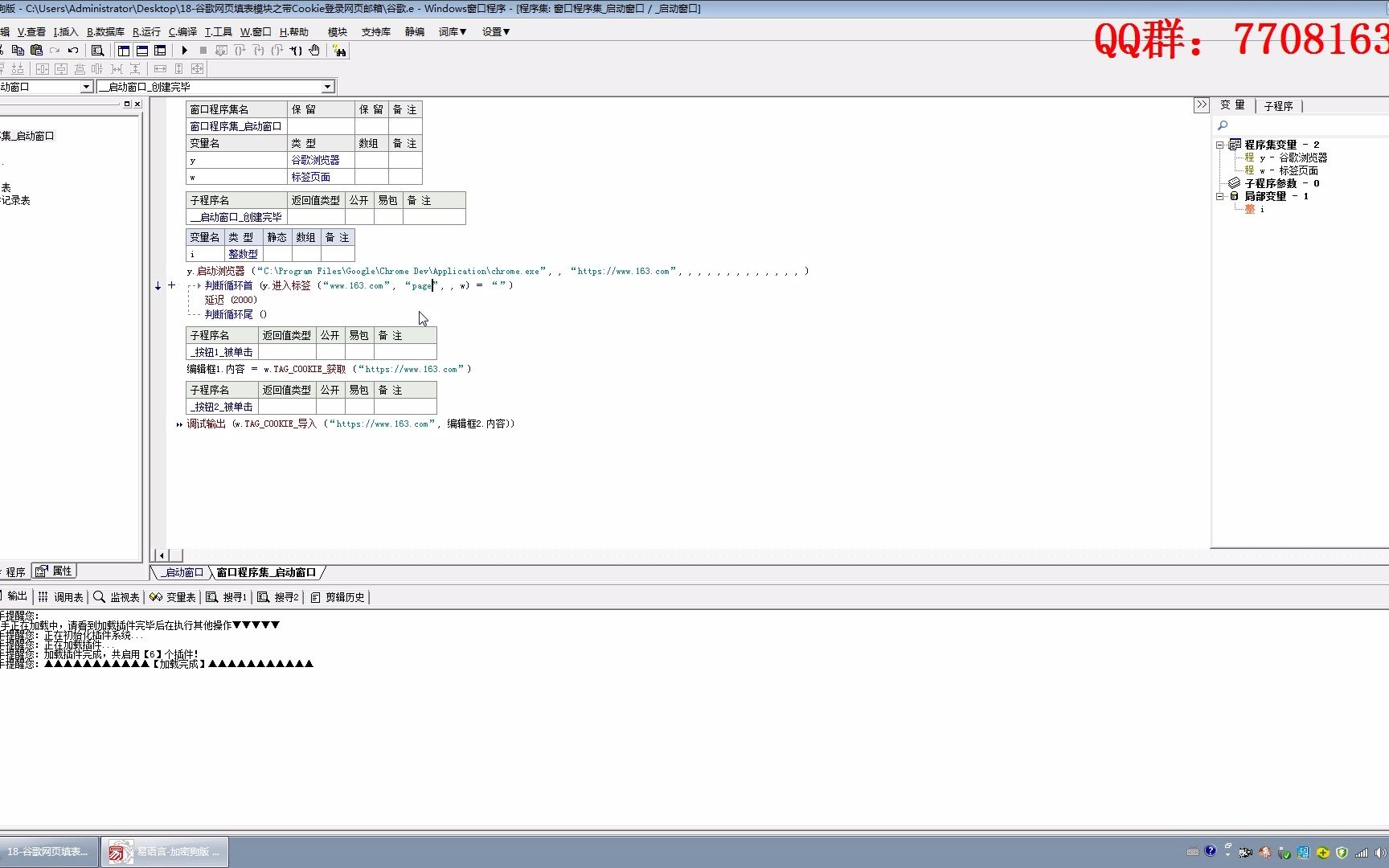Click the Run (play) button
Image resolution: width=1389 pixels, height=868 pixels.
(184, 50)
